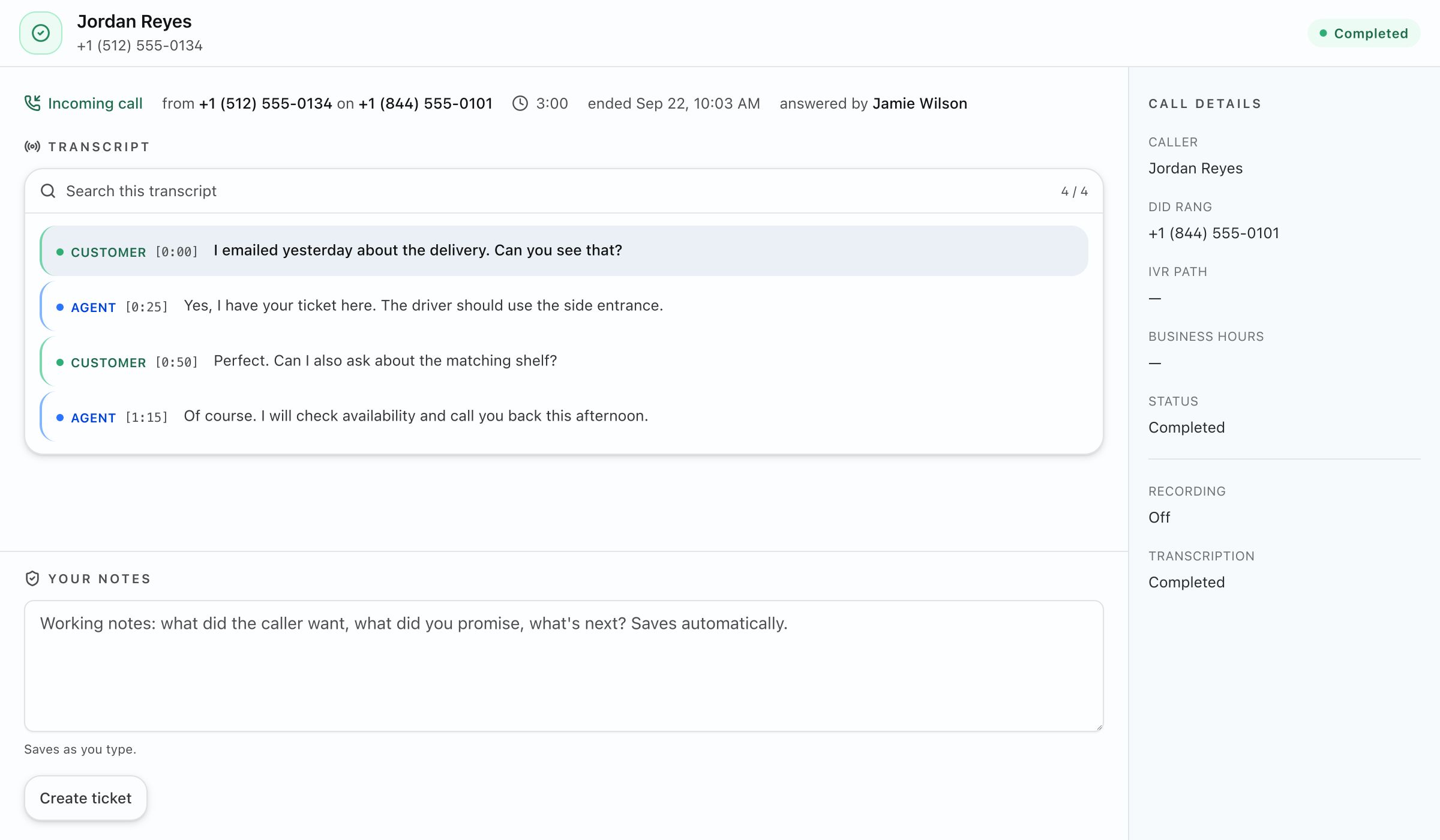Image resolution: width=1440 pixels, height=840 pixels.
Task: Click the Jordan Reyes name in the header
Action: click(134, 22)
